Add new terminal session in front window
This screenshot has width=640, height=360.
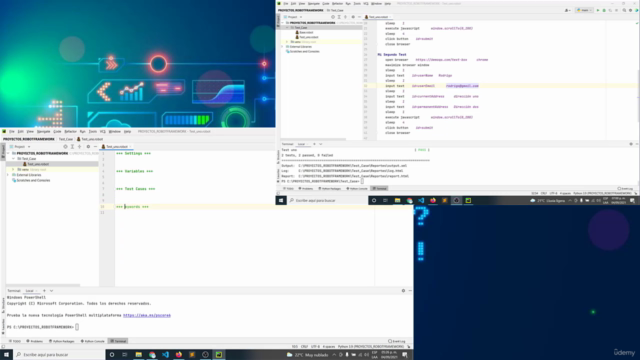click(x=44, y=291)
